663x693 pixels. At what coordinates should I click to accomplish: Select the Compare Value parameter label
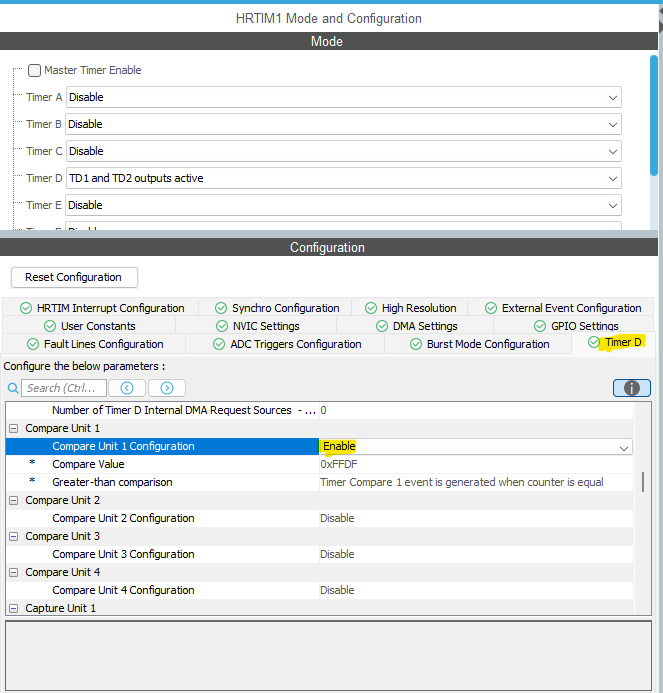click(x=88, y=465)
